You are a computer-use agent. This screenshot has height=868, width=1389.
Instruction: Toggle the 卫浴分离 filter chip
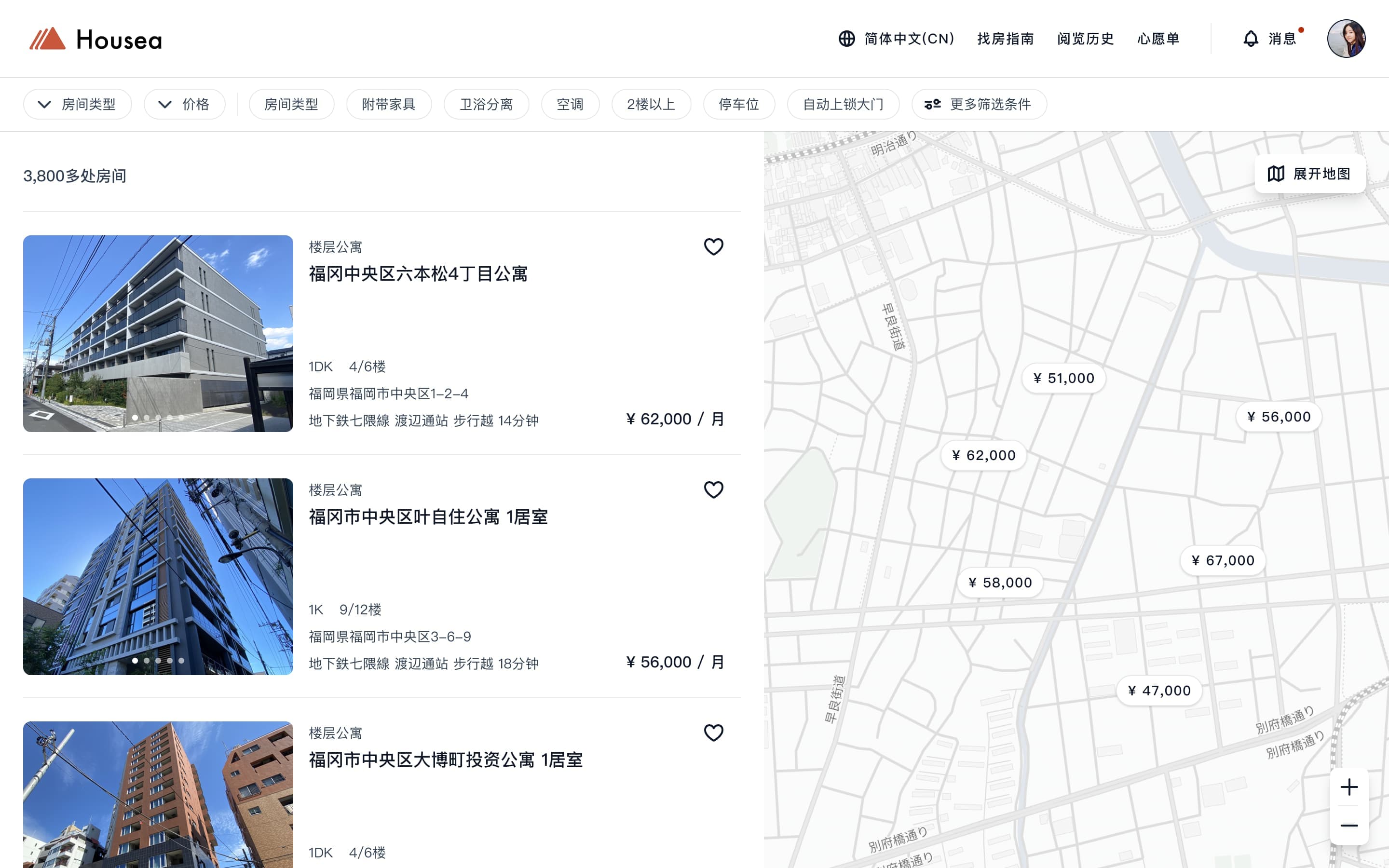(486, 104)
